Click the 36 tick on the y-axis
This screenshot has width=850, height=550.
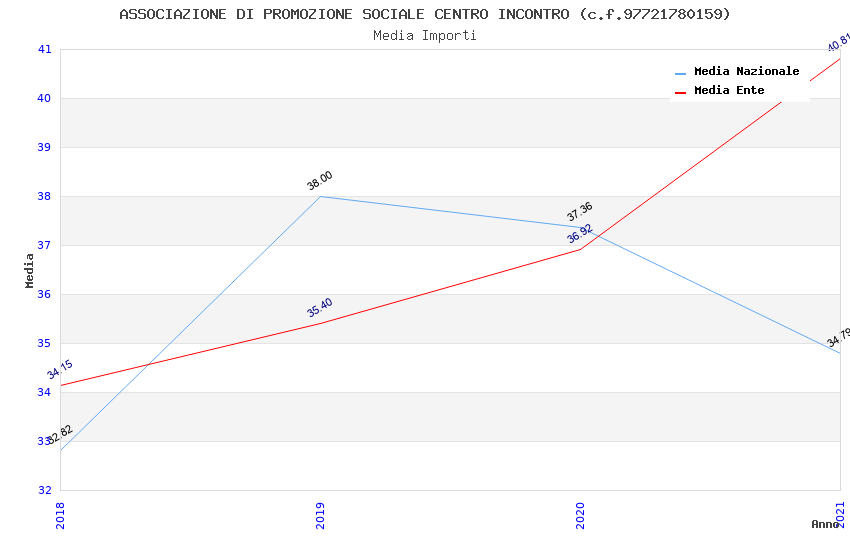pos(45,294)
